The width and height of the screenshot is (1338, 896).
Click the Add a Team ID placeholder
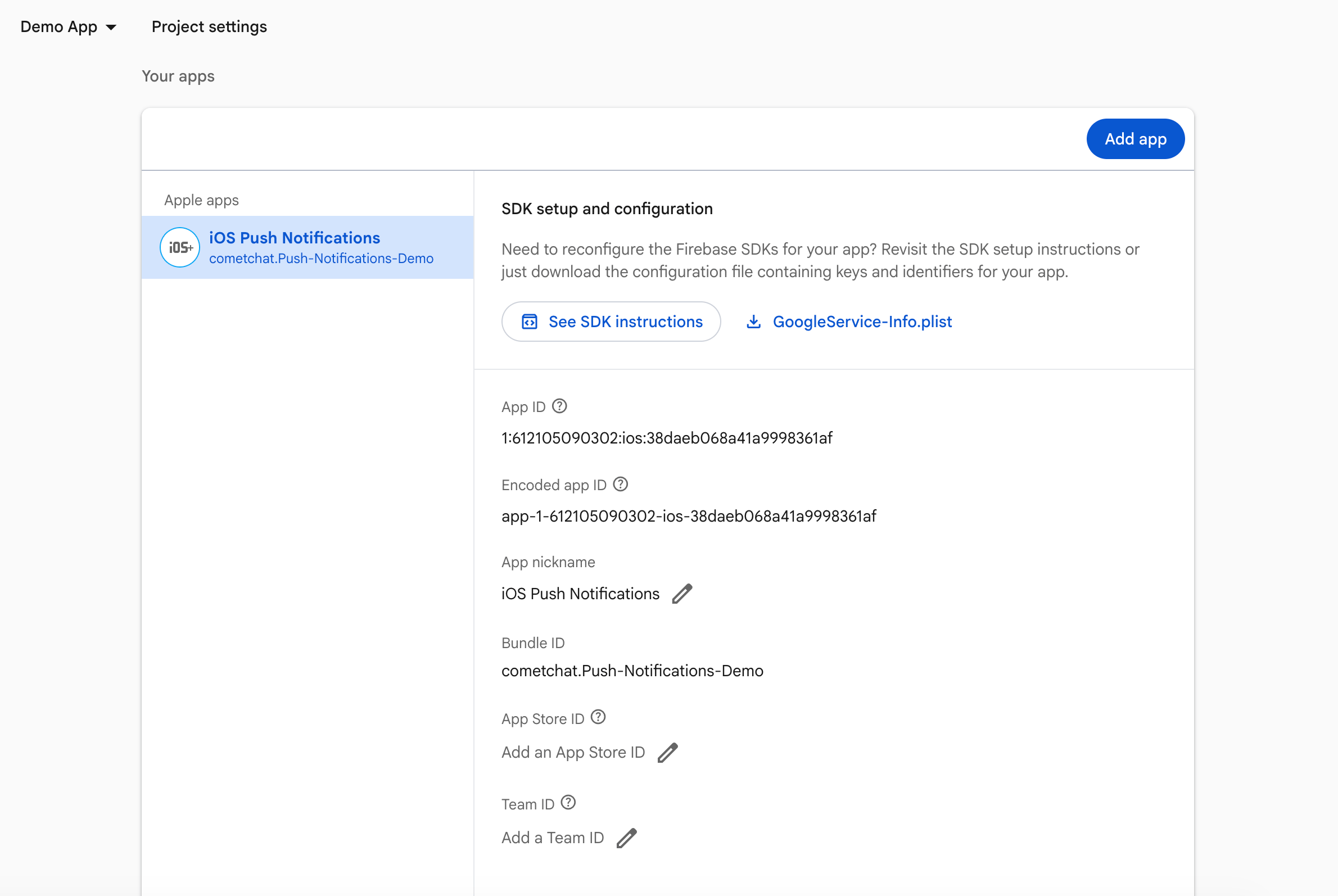click(553, 838)
